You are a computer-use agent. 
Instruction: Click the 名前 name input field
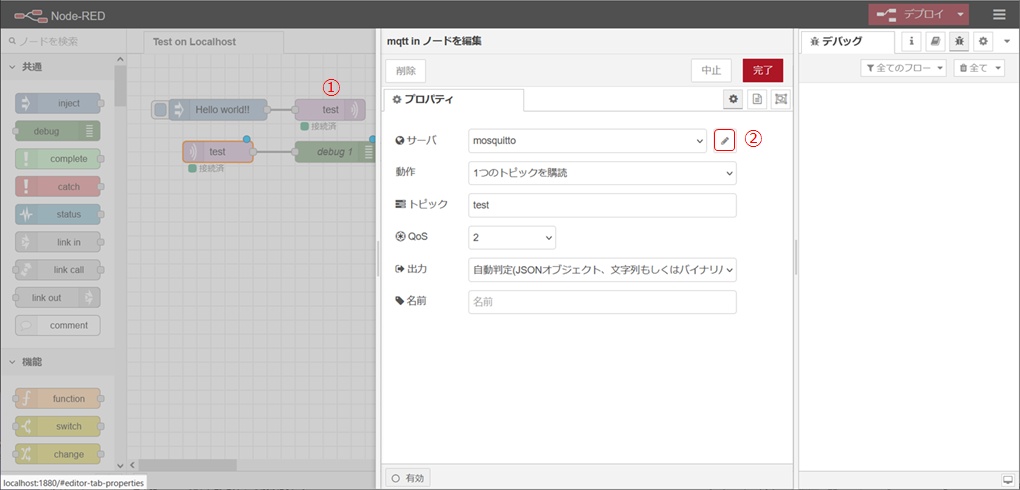coord(602,302)
